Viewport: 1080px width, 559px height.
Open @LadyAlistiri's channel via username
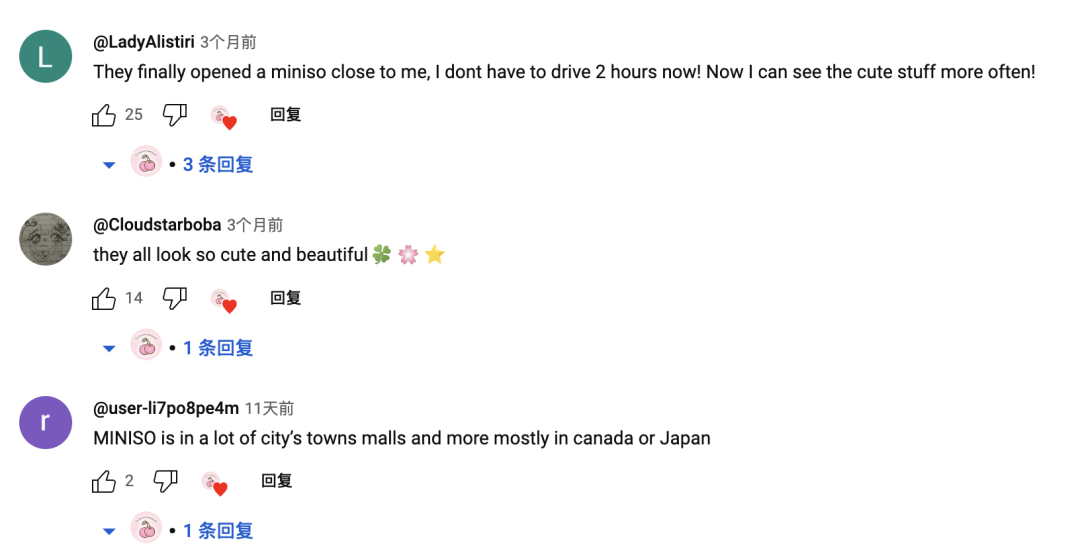coord(144,42)
